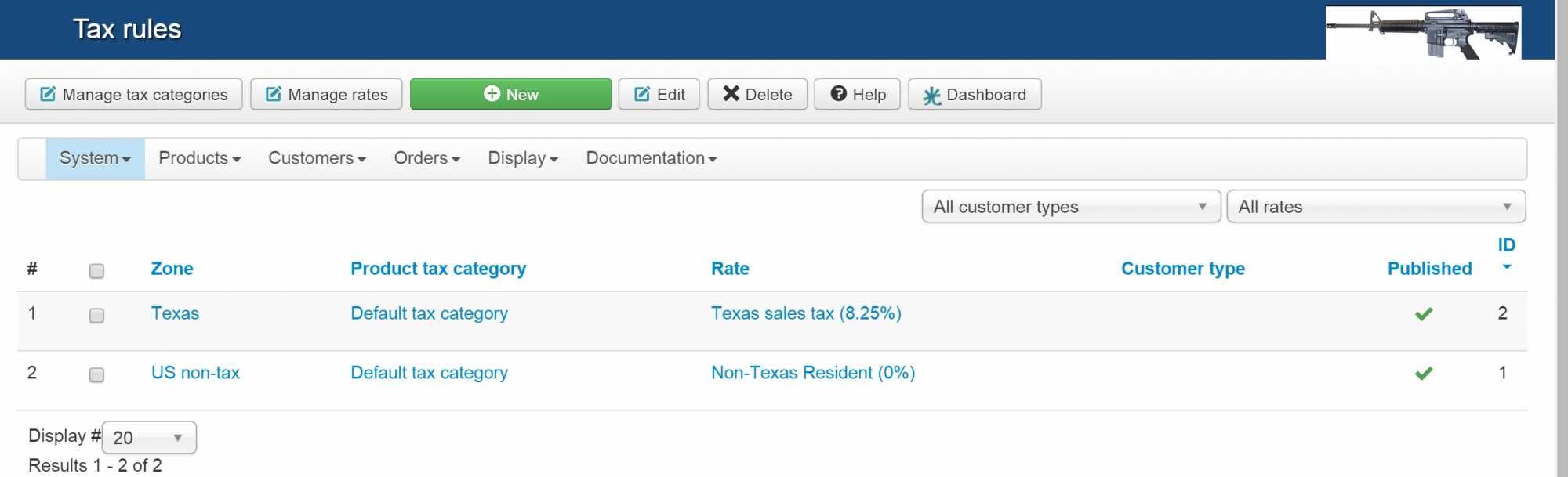
Task: Click the Manage rates edit icon
Action: [274, 94]
